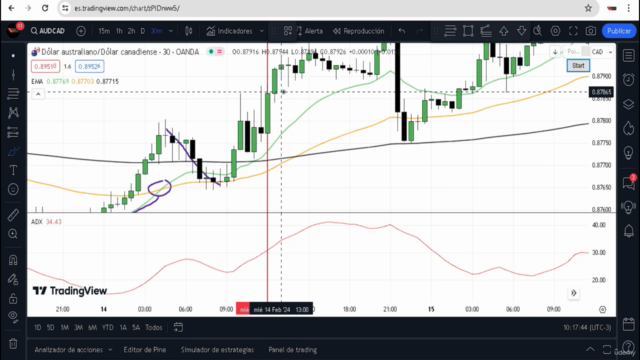The image size is (640, 360).
Task: Expand the timeframe interval dropdown
Action: 171,31
